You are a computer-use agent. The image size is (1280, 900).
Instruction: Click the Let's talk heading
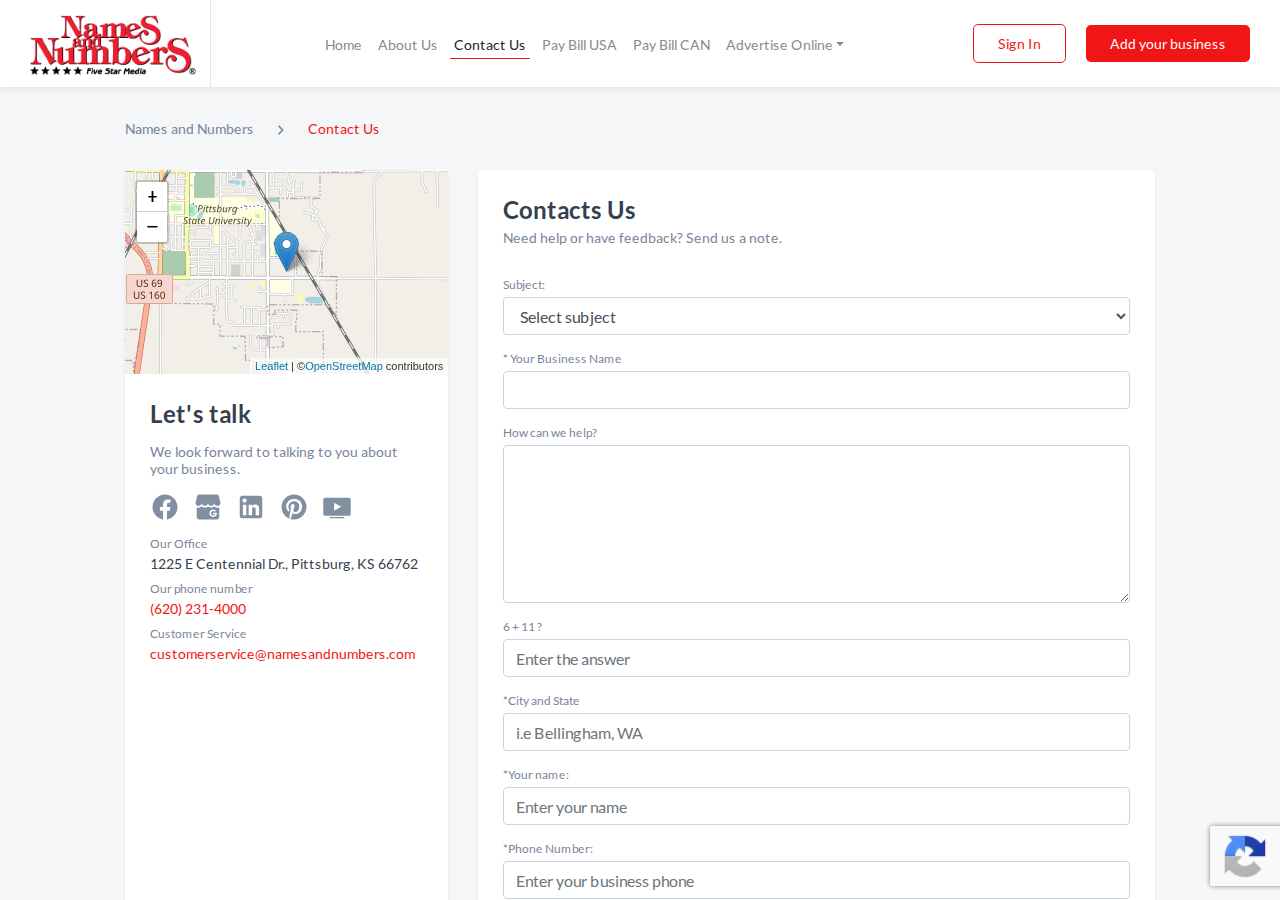click(x=201, y=414)
